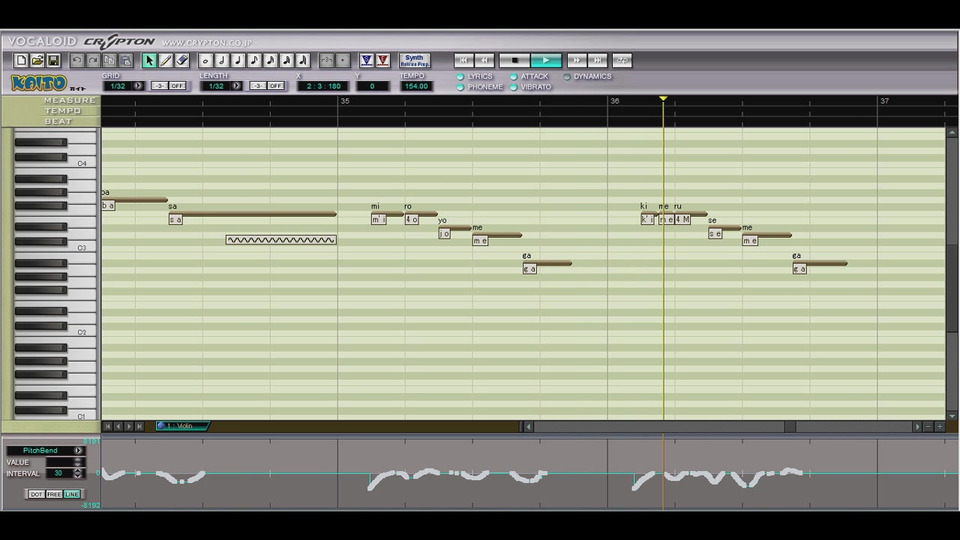Toggle the triplet note modifier

click(327, 60)
